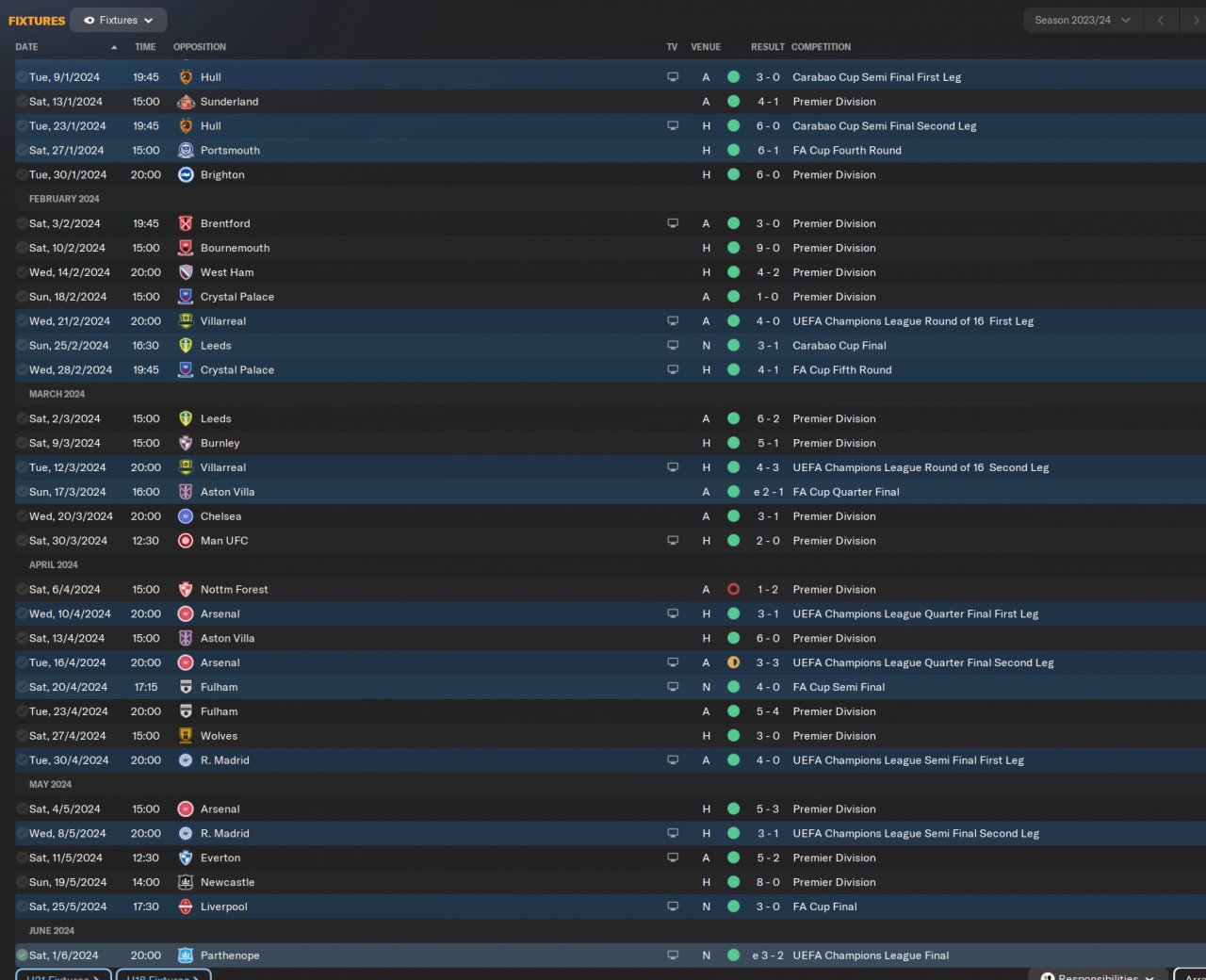Click the 1 - 2 result against Nottm Forest

(x=768, y=590)
